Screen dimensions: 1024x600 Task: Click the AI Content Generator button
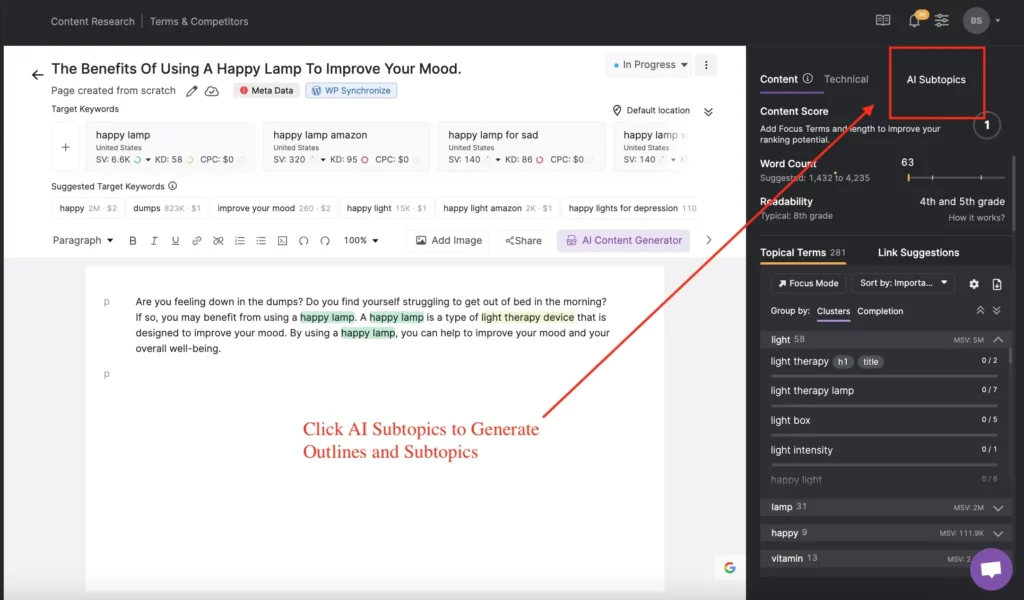pyautogui.click(x=623, y=241)
